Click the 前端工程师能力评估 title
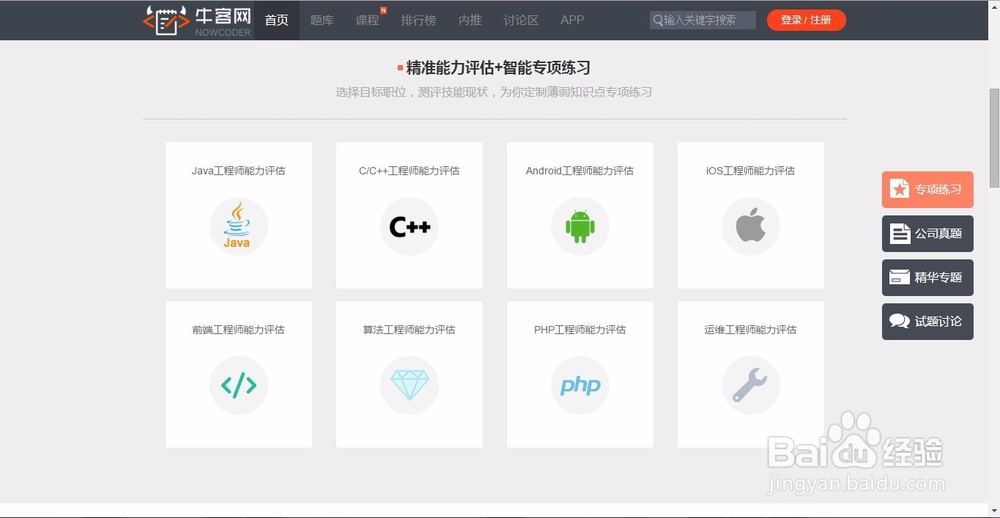Screen dimensions: 1000x518 click(239, 330)
